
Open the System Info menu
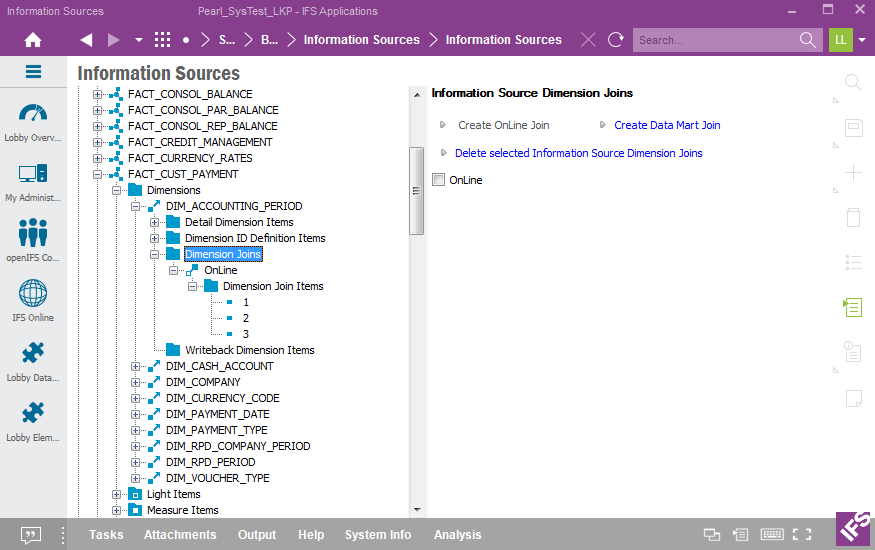(378, 534)
